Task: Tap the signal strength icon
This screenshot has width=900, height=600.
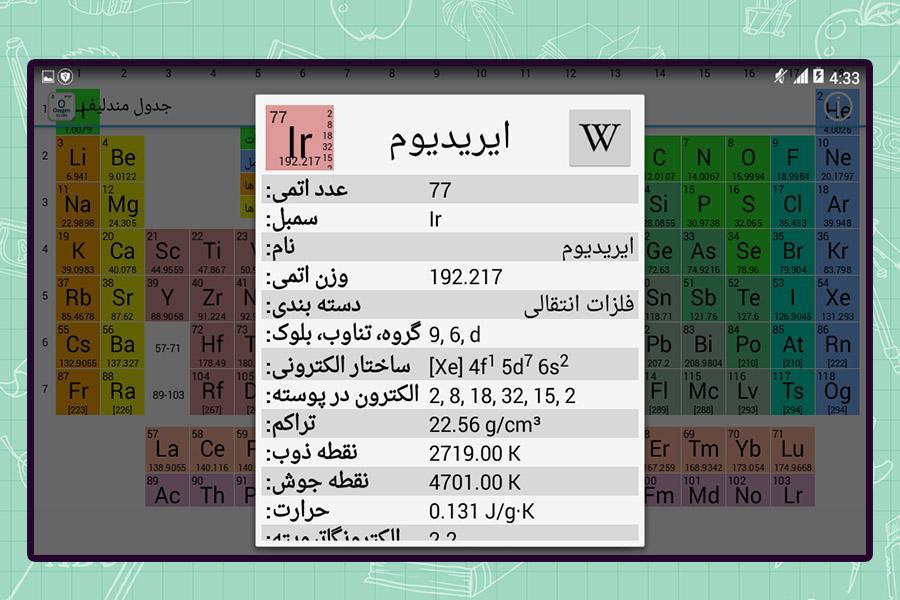Action: click(x=800, y=76)
